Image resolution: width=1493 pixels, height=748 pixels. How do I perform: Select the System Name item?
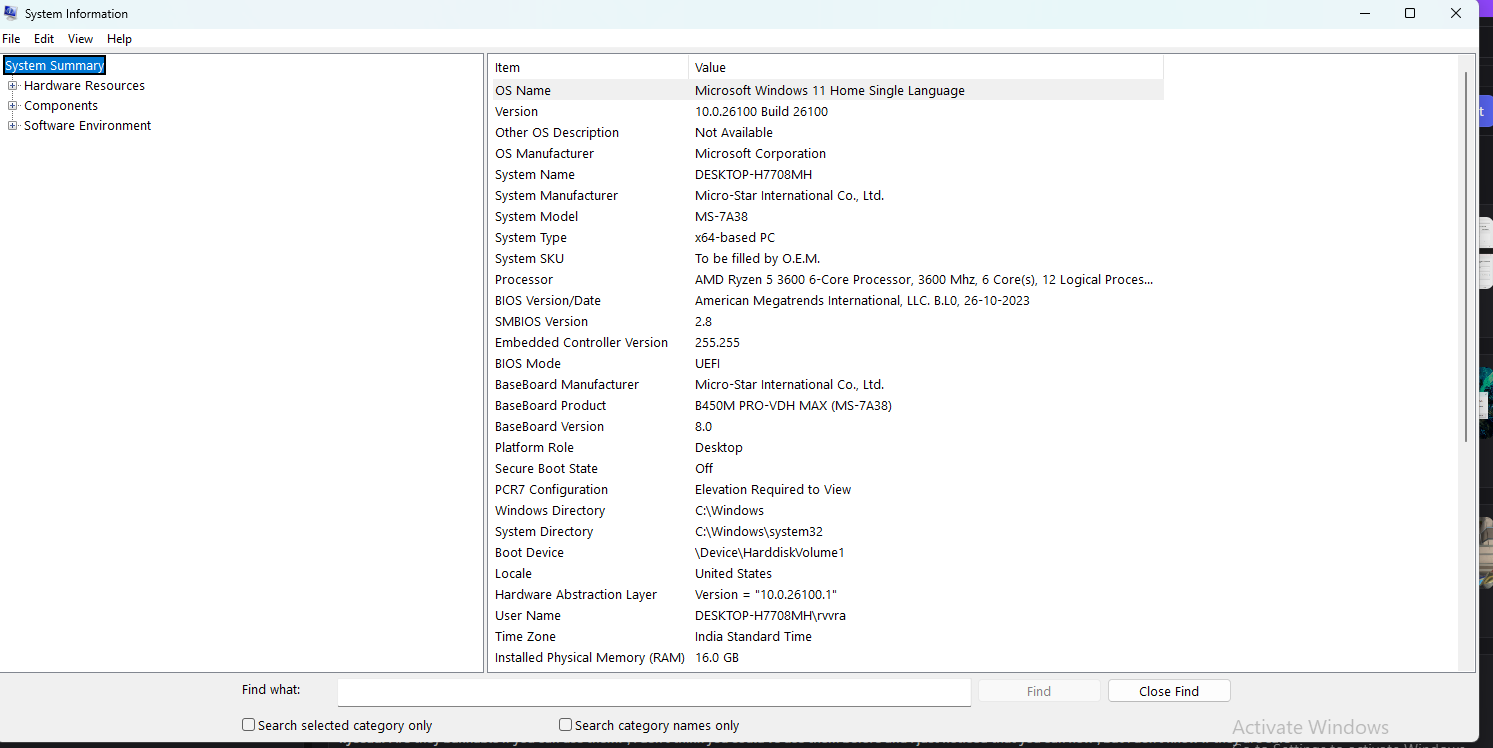[535, 175]
